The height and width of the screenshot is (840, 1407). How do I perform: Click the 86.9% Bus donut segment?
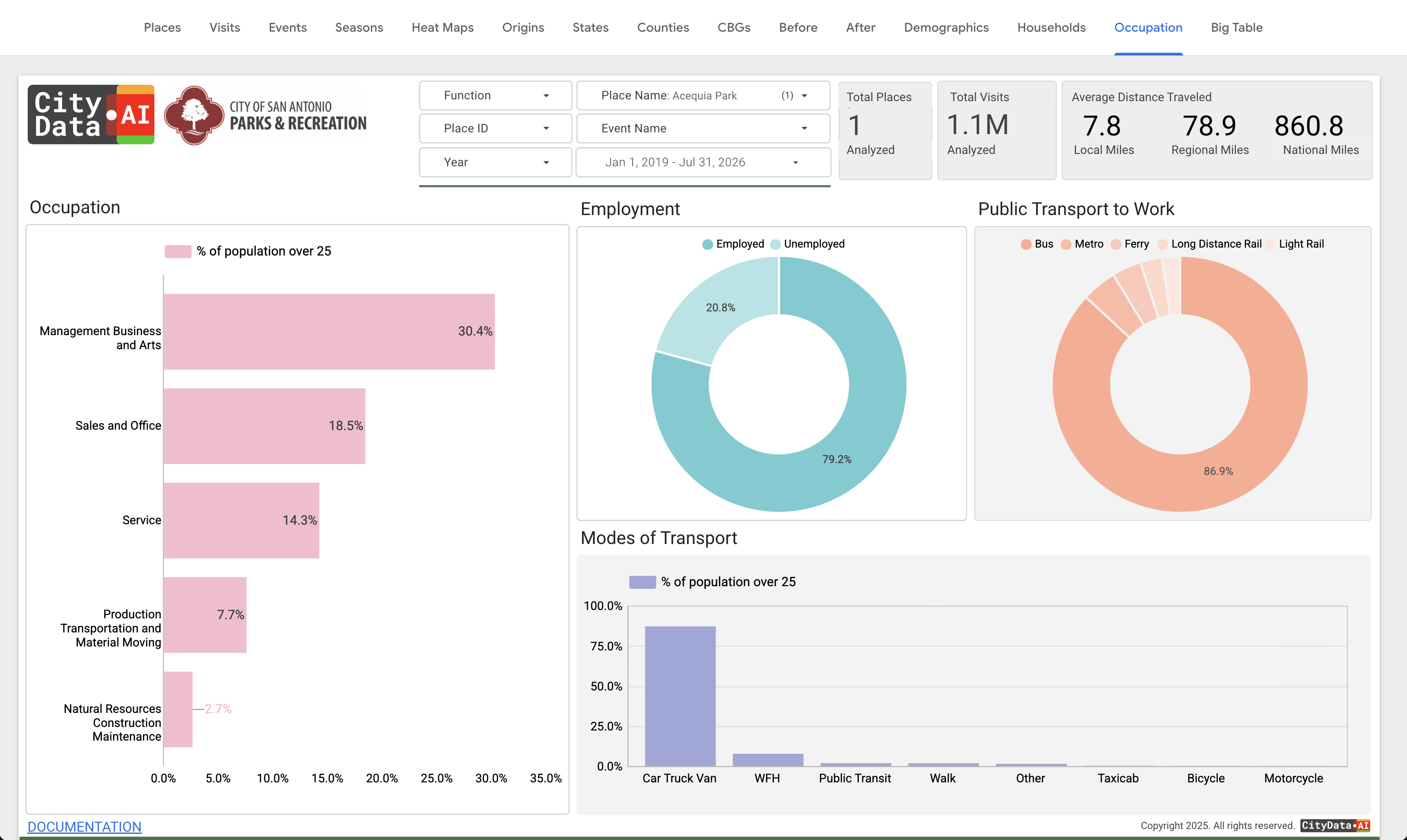[1218, 471]
